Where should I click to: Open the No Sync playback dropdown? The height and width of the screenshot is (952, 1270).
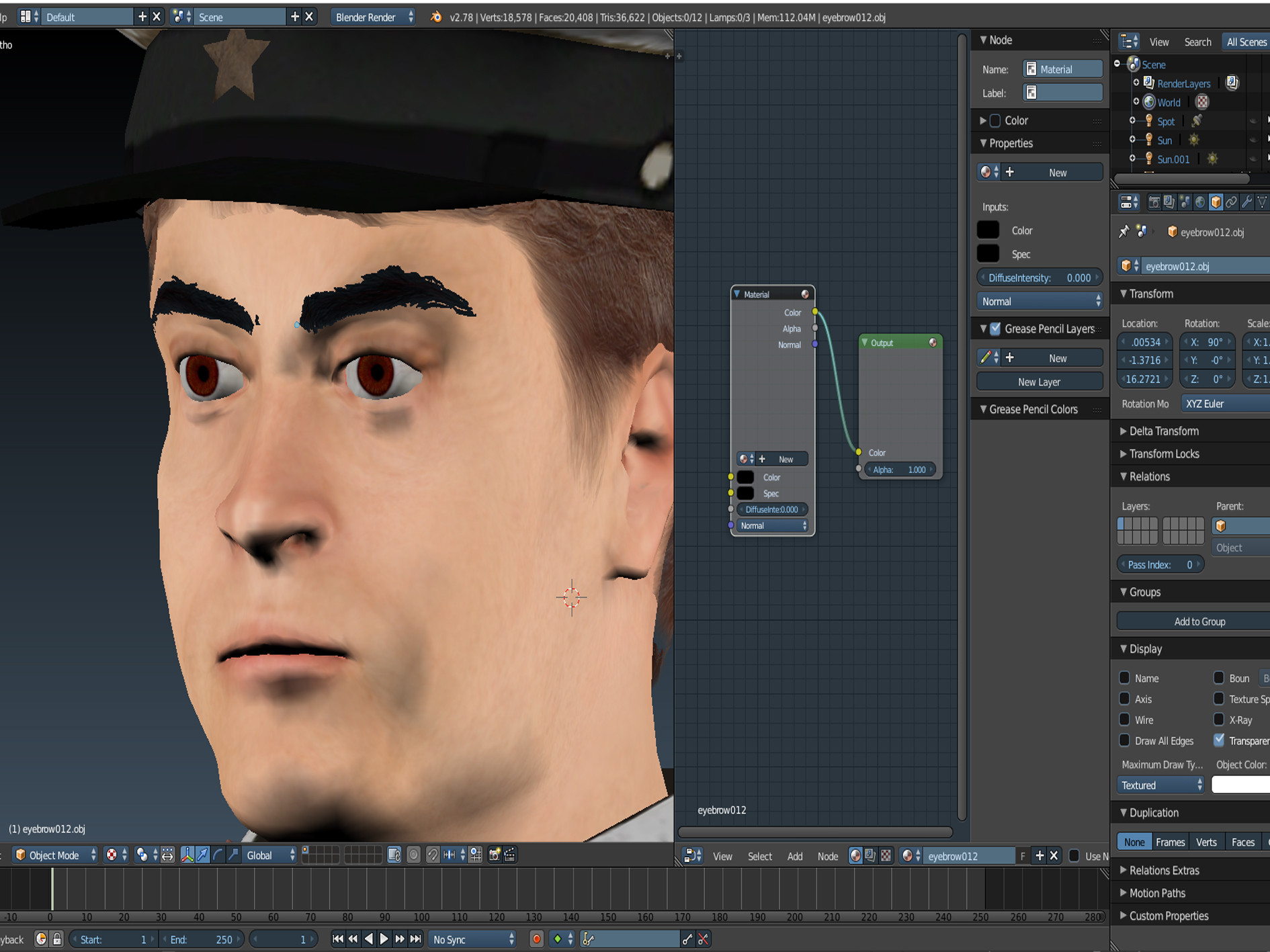click(x=472, y=939)
